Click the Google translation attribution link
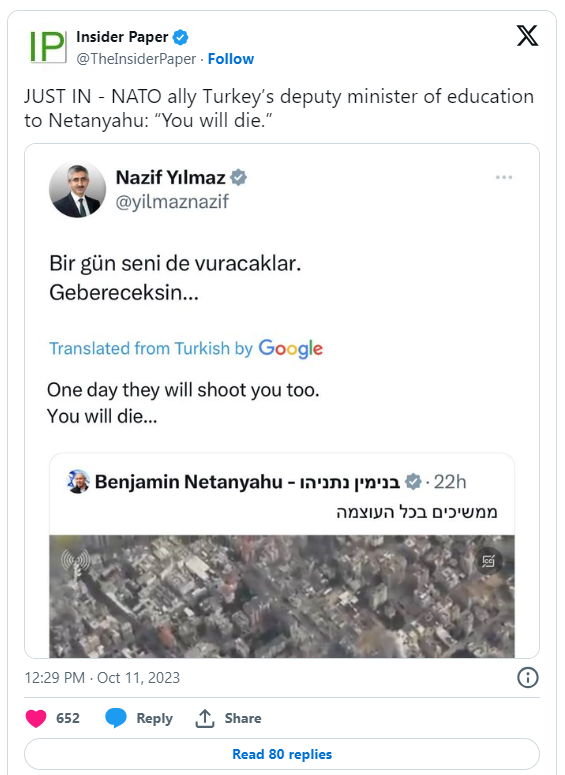Image resolution: width=565 pixels, height=775 pixels. (x=186, y=348)
